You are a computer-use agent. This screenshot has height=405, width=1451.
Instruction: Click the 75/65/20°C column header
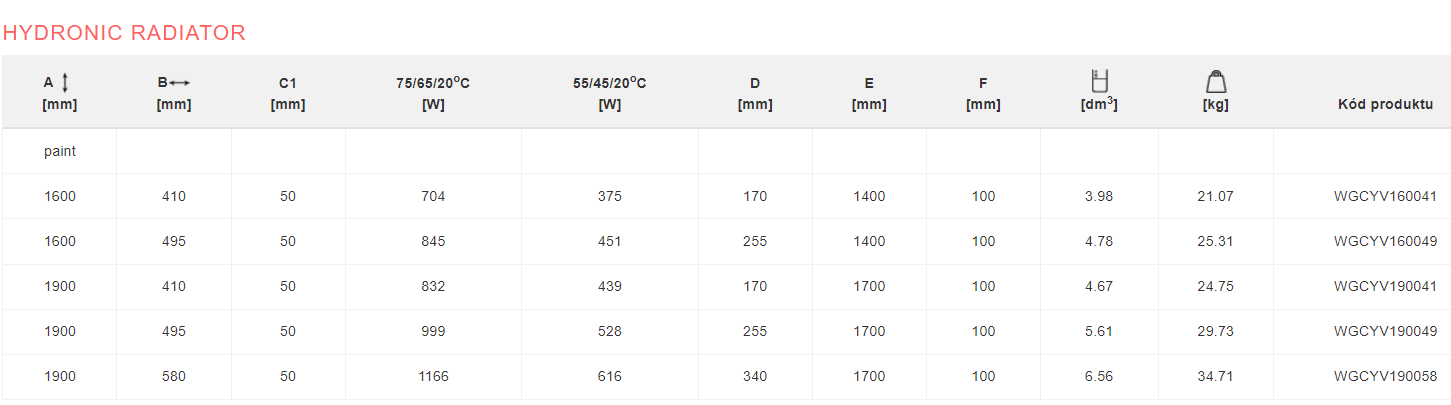[433, 93]
